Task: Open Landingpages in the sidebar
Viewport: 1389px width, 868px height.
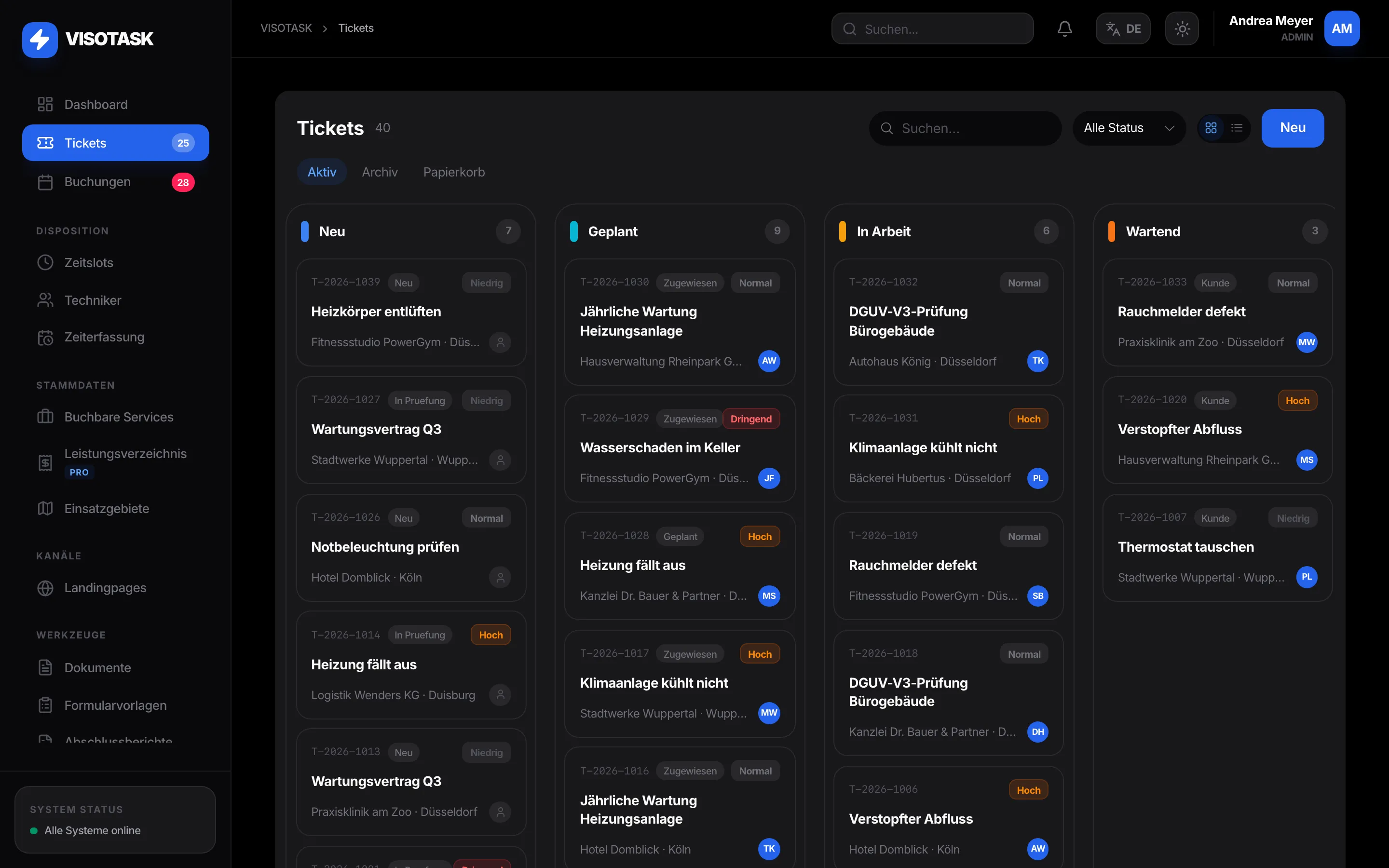Action: [x=115, y=588]
